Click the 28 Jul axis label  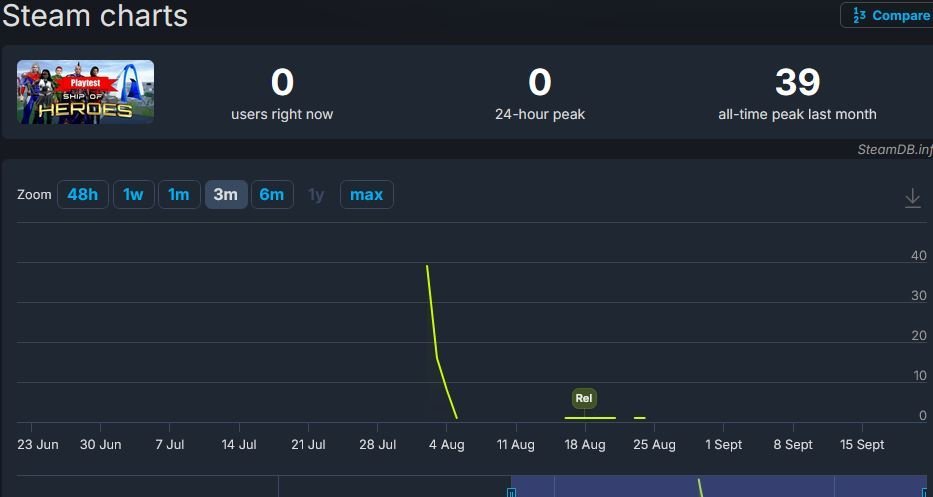(x=377, y=445)
